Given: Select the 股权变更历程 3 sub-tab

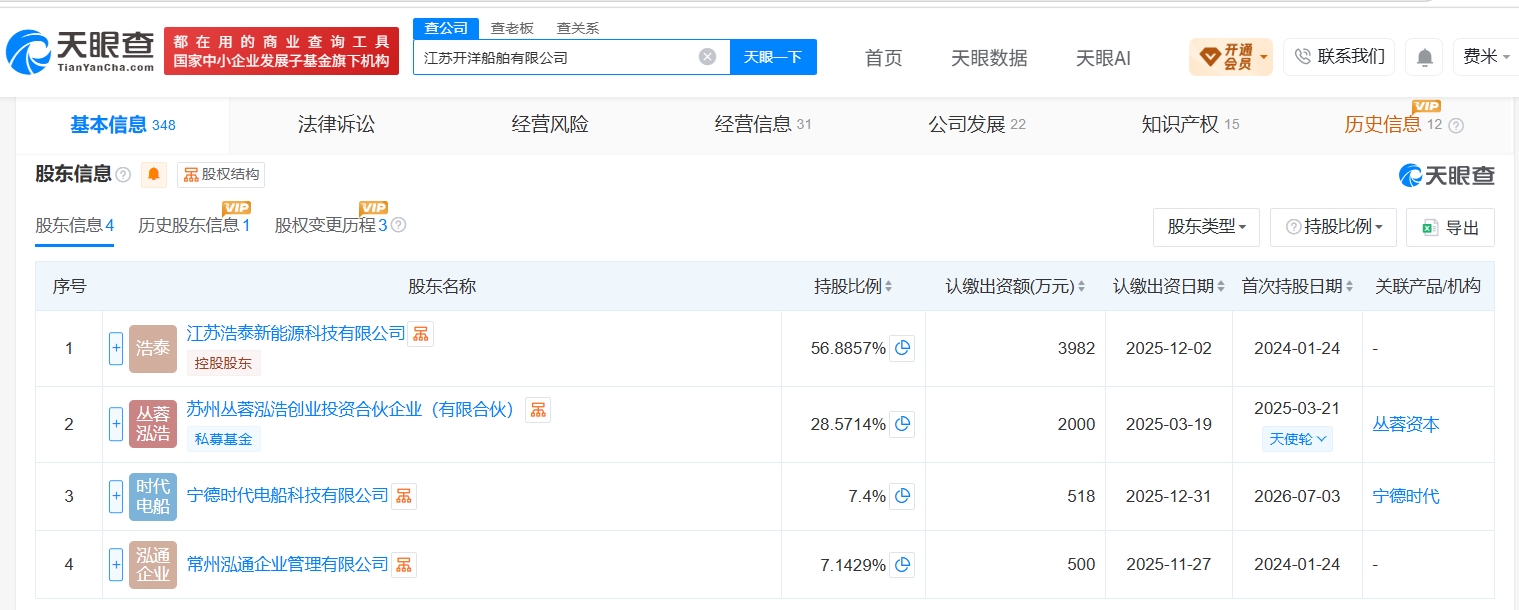Looking at the screenshot, I should click(331, 225).
